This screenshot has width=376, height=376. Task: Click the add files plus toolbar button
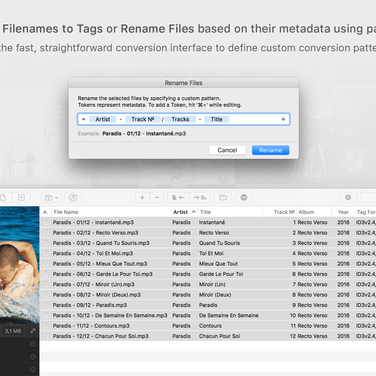(142, 197)
